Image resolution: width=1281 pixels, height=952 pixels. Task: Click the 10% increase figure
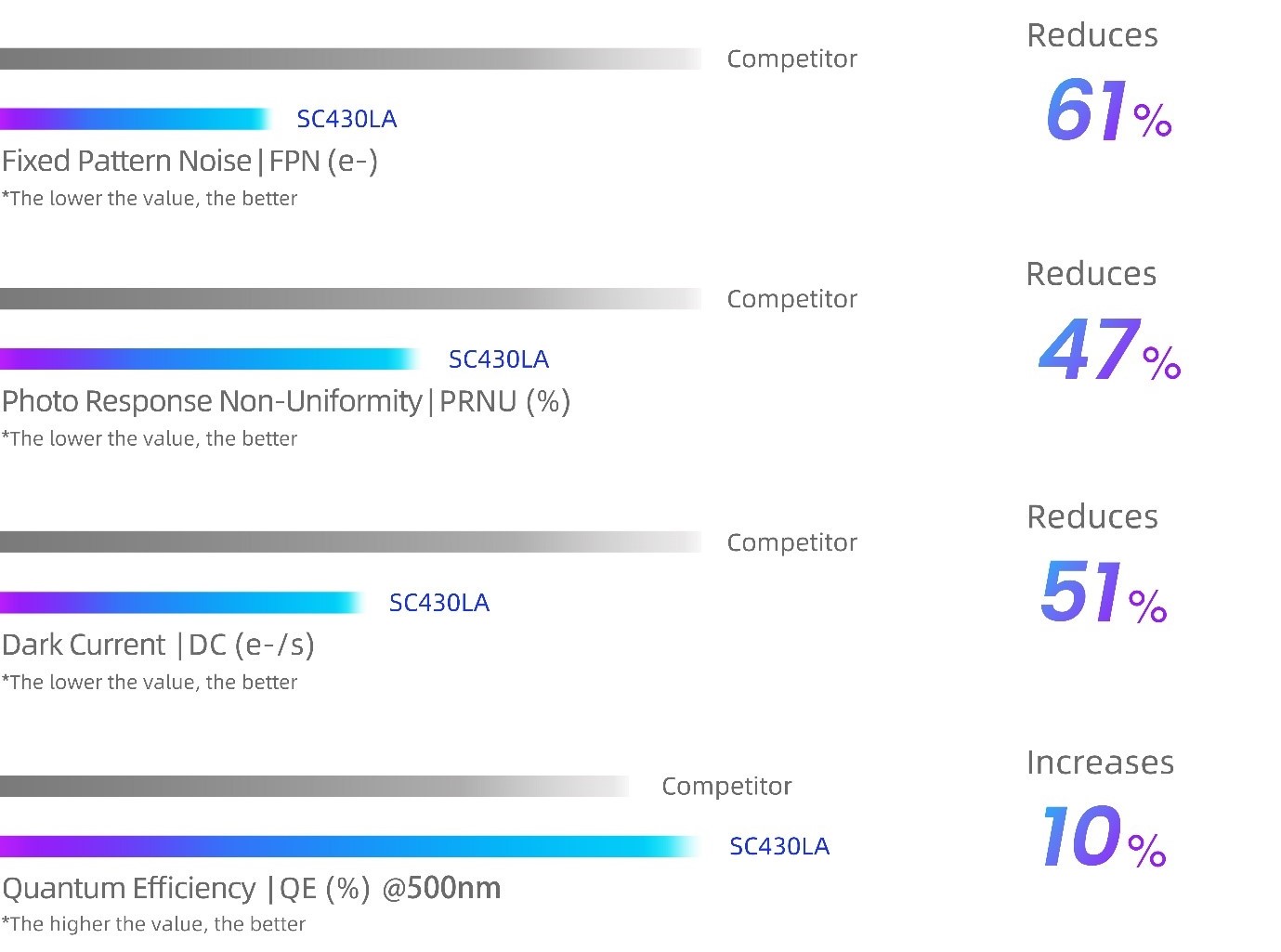1103,838
